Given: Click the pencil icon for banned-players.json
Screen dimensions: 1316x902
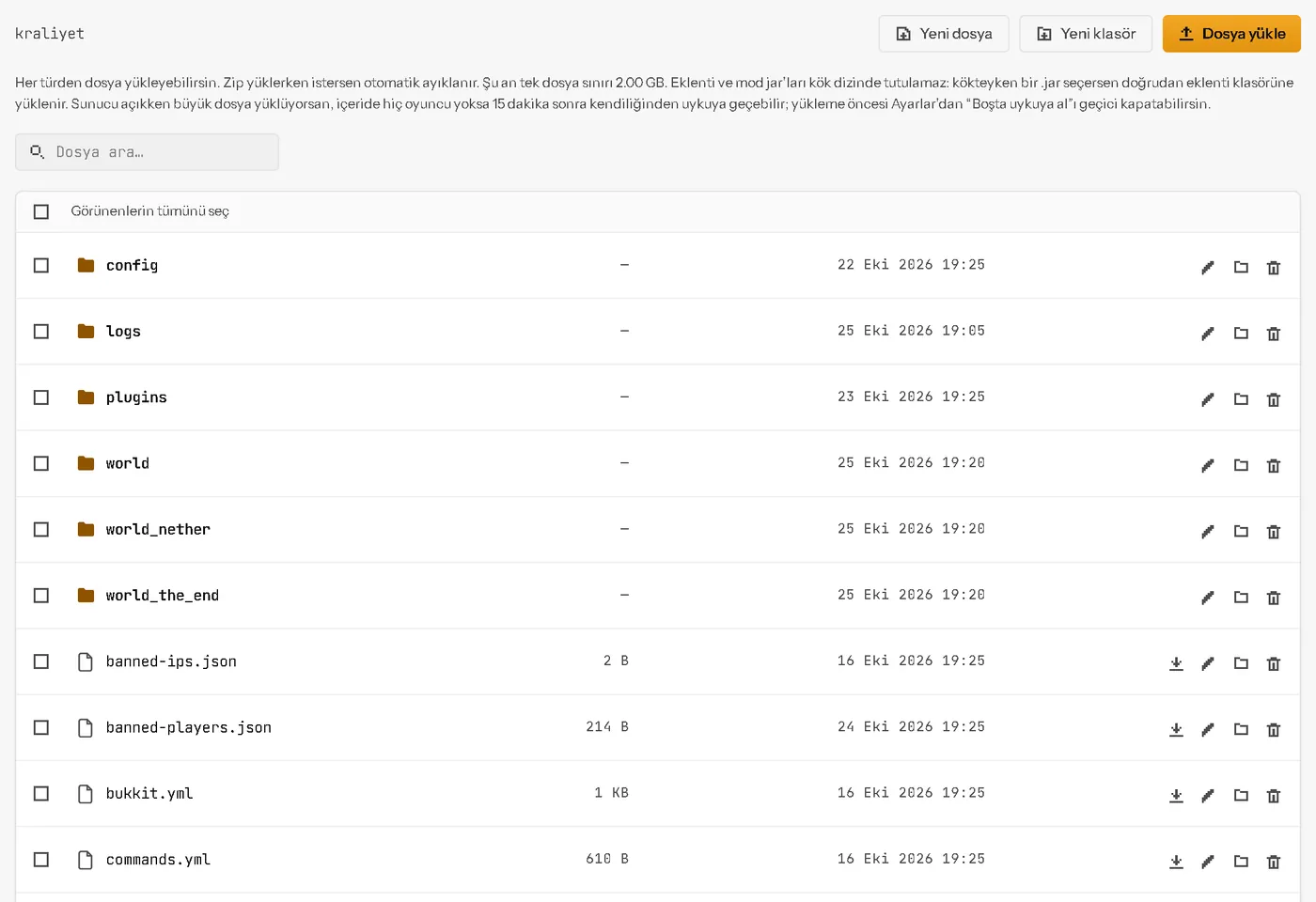Looking at the screenshot, I should tap(1208, 729).
